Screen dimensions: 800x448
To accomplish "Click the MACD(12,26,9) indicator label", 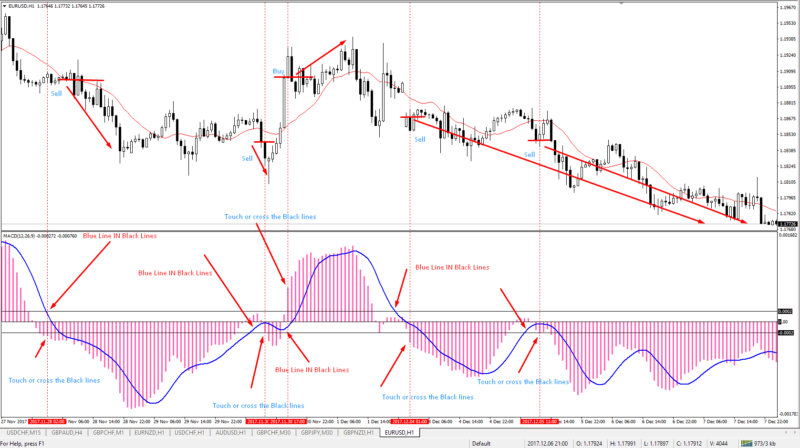I will pyautogui.click(x=40, y=236).
